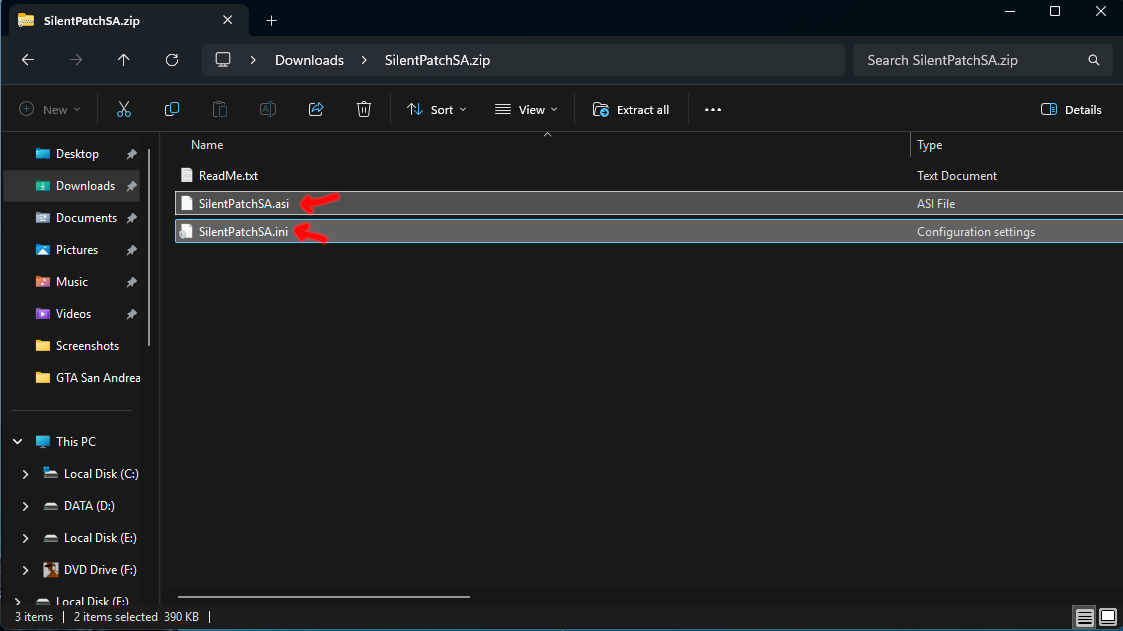Viewport: 1123px width, 631px height.
Task: Unpin Downloads from quick access
Action: (x=132, y=186)
